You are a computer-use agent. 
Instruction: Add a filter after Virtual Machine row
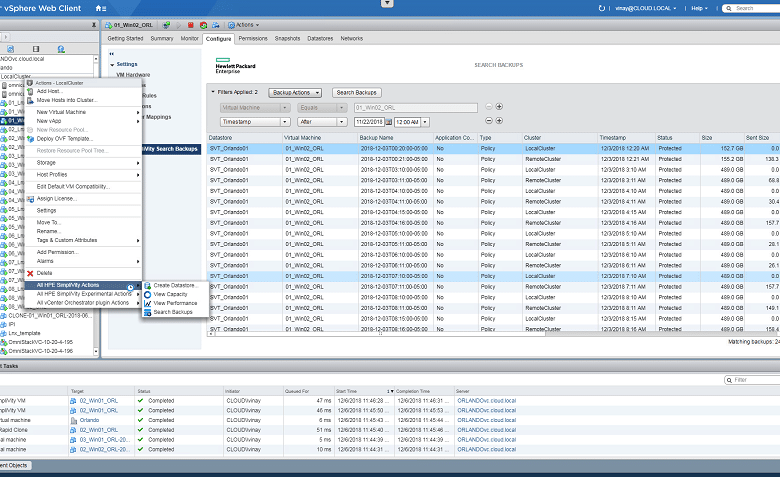coord(499,106)
